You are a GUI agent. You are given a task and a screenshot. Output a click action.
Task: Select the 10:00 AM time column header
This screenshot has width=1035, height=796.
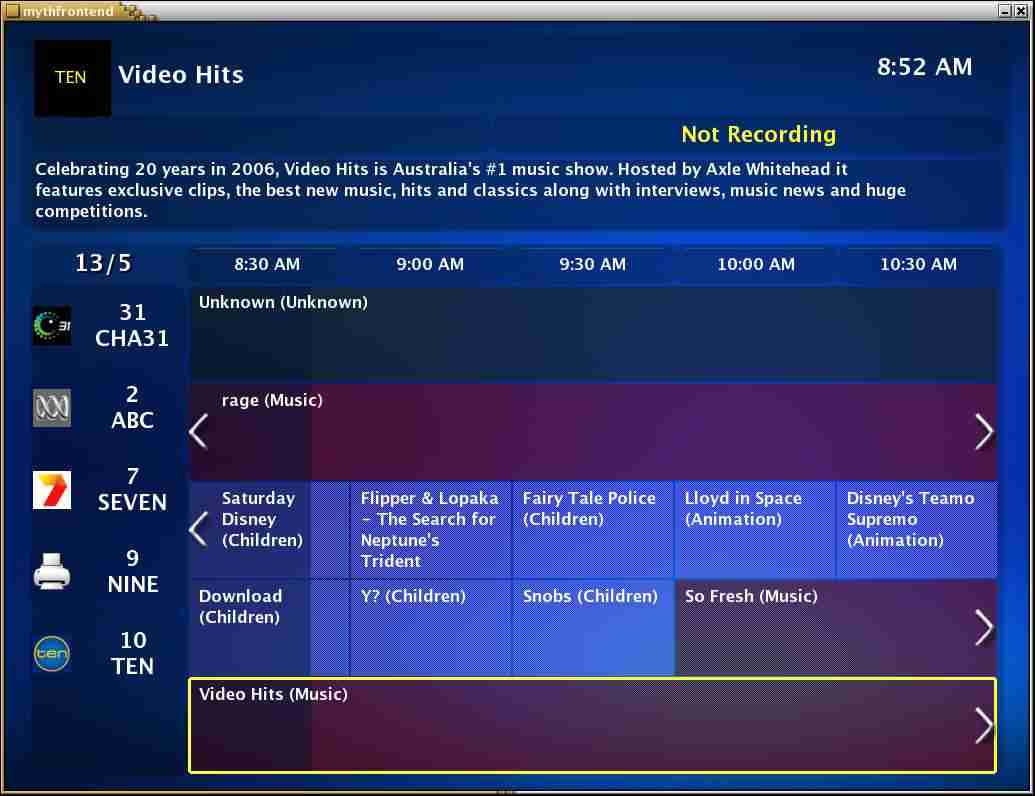756,265
